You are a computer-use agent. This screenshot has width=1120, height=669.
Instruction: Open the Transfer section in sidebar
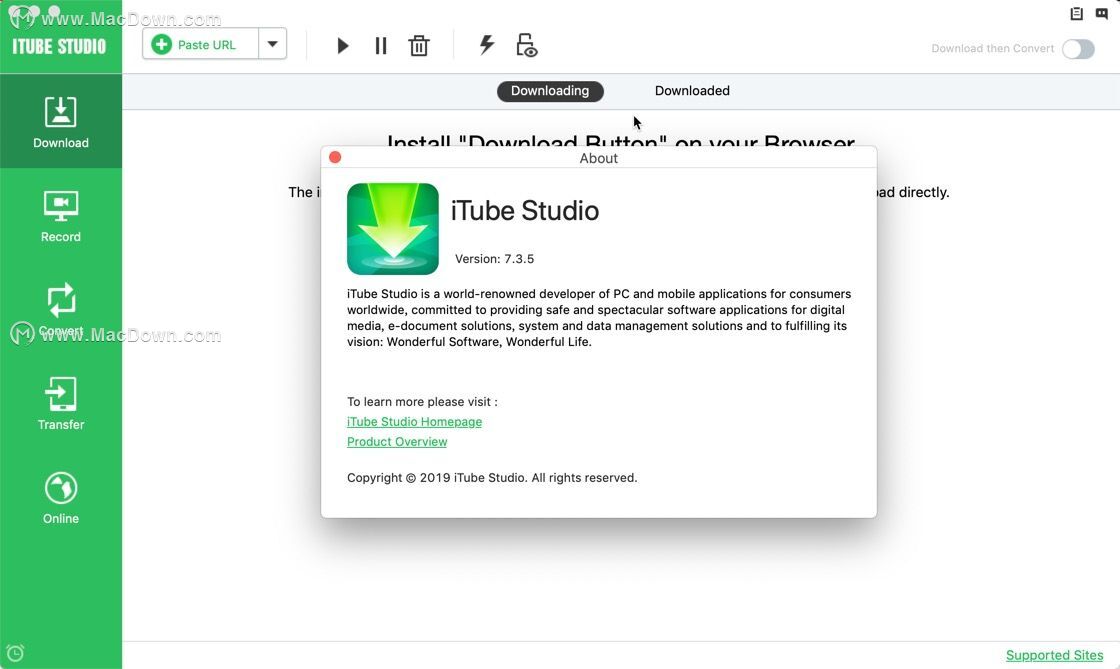[x=61, y=404]
